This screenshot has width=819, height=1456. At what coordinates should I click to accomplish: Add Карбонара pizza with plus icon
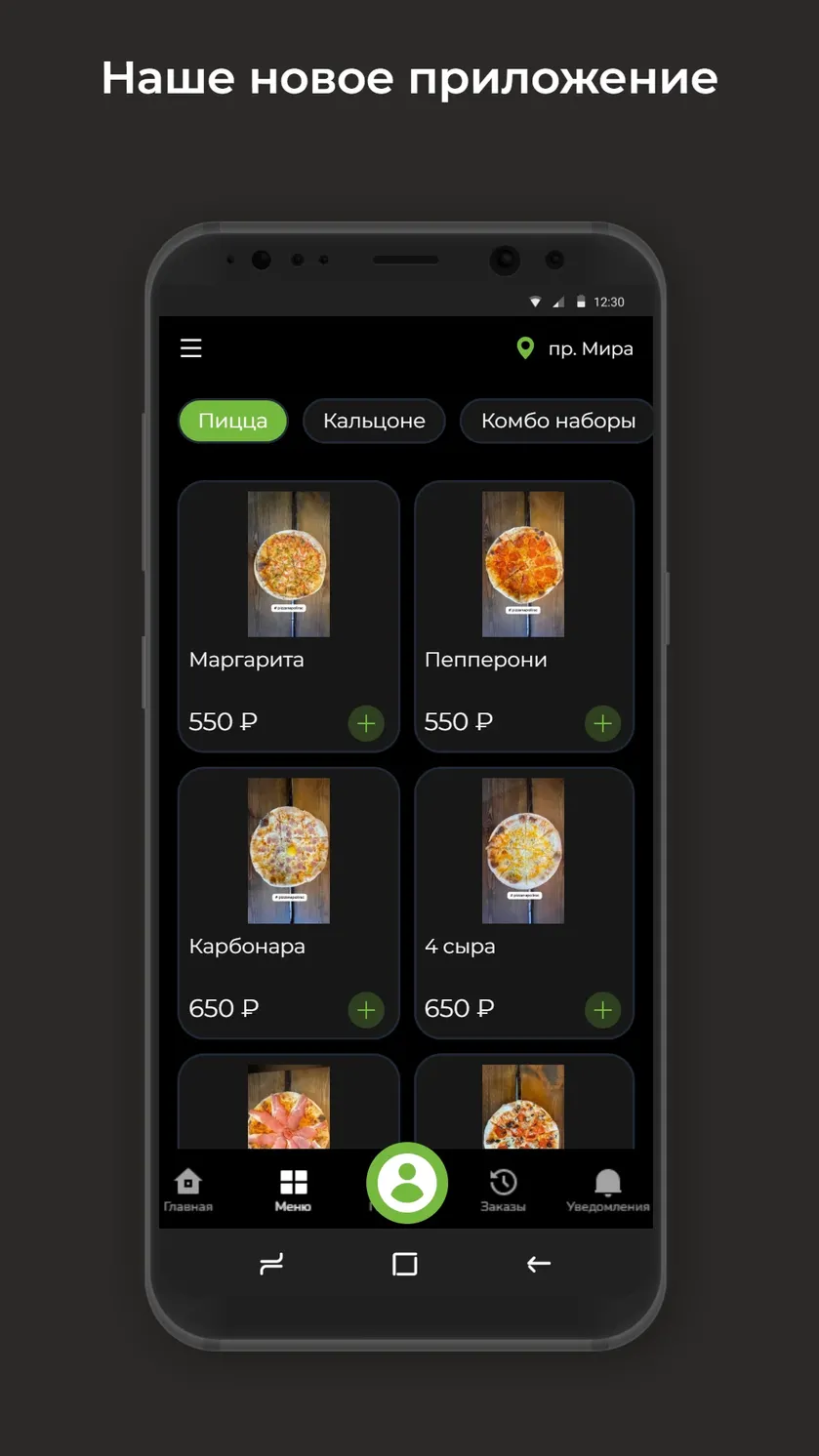click(x=366, y=1010)
